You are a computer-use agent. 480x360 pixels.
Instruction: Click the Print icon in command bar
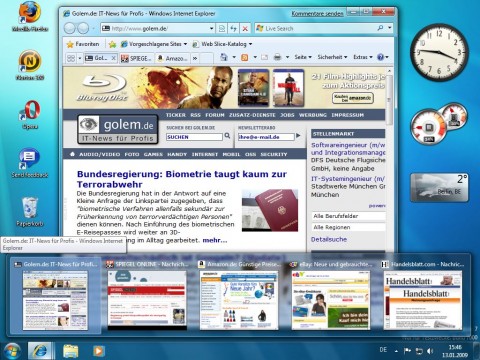tap(277, 57)
